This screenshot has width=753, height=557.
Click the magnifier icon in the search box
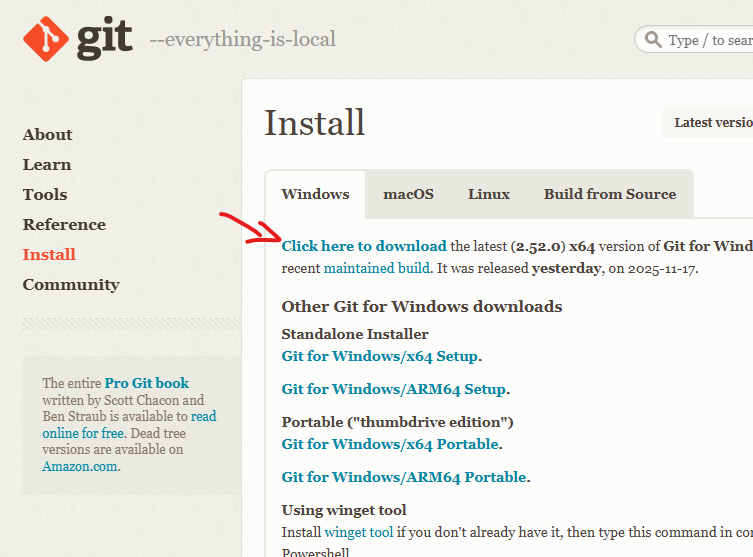(x=653, y=40)
